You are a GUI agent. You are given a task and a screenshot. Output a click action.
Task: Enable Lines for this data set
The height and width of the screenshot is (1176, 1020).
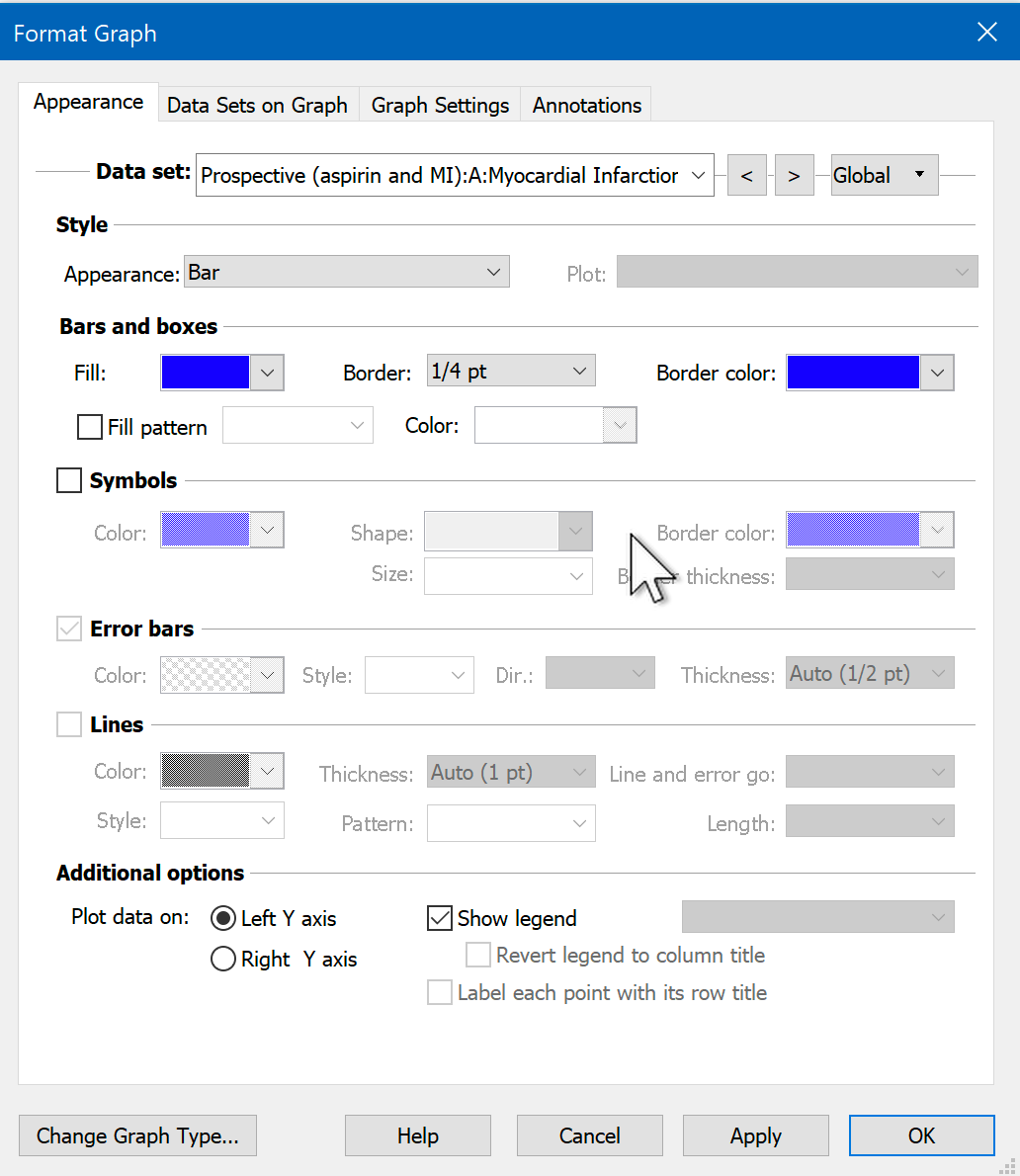[69, 725]
